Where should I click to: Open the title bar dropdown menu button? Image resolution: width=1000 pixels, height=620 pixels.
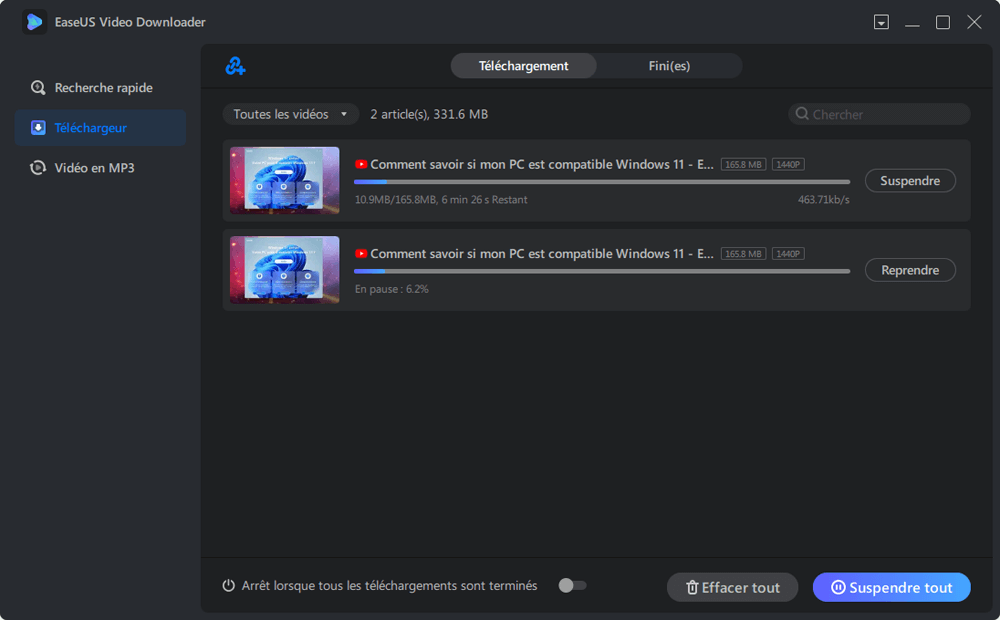pos(881,22)
